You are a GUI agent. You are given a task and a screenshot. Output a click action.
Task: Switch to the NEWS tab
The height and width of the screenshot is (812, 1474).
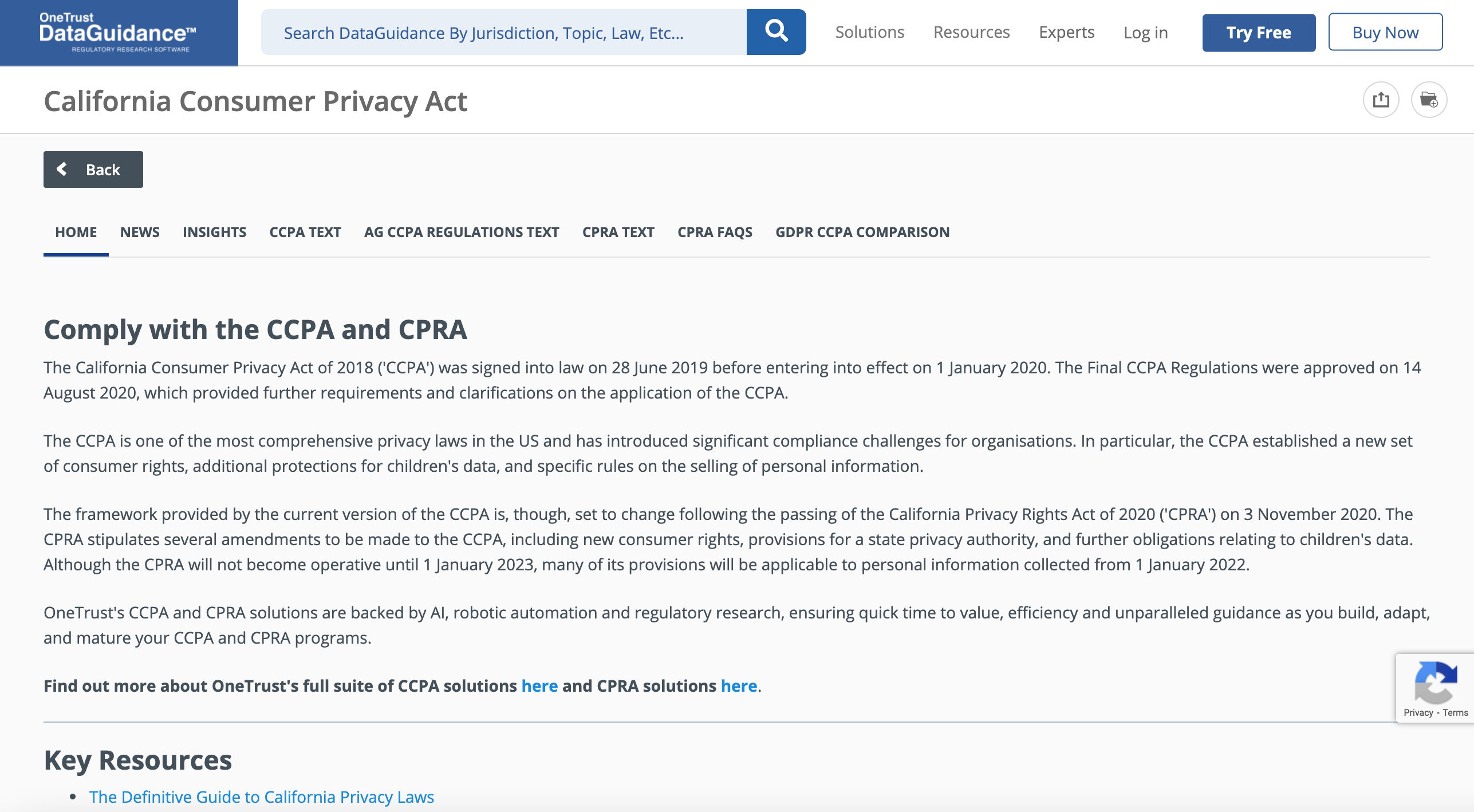pos(140,232)
